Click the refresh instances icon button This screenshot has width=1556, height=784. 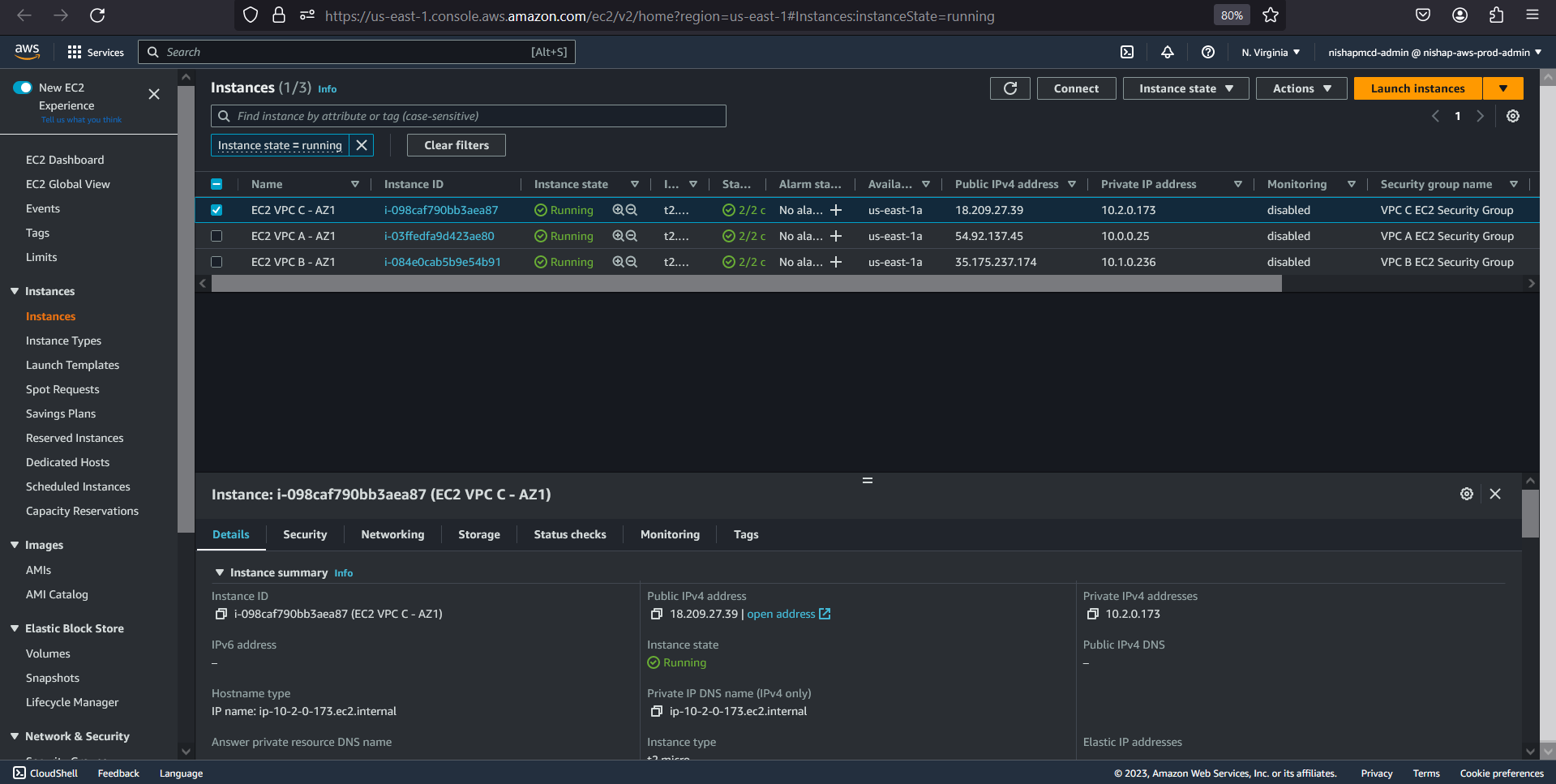pyautogui.click(x=1009, y=88)
